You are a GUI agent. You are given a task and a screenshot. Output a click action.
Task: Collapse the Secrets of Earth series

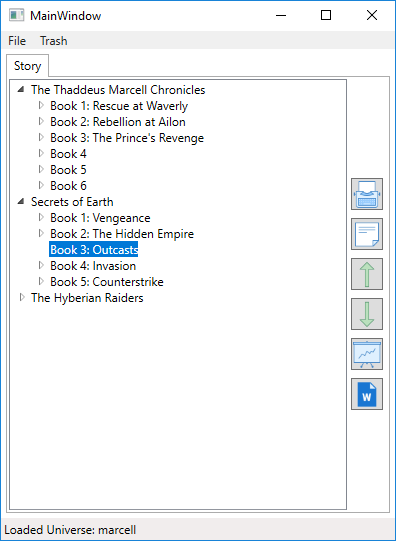pos(21,201)
